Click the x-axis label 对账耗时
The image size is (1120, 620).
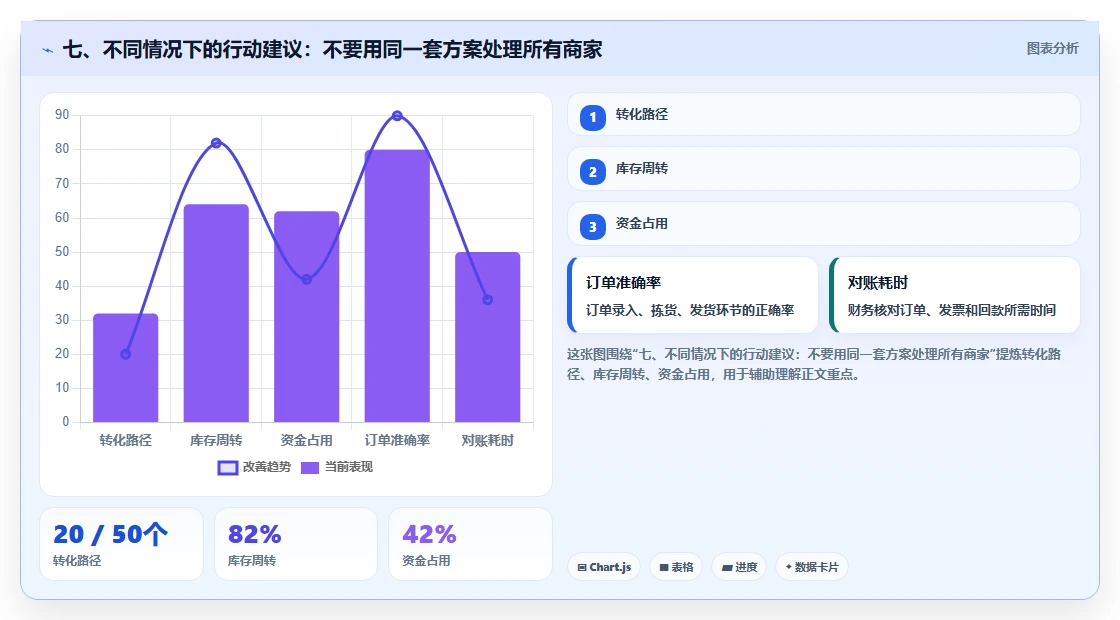(x=487, y=441)
